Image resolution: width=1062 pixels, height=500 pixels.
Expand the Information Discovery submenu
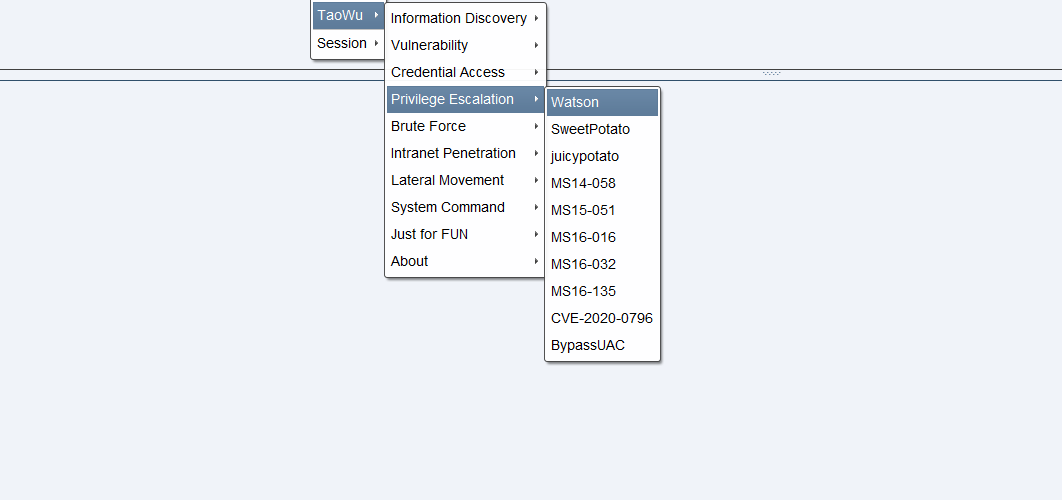click(x=465, y=18)
